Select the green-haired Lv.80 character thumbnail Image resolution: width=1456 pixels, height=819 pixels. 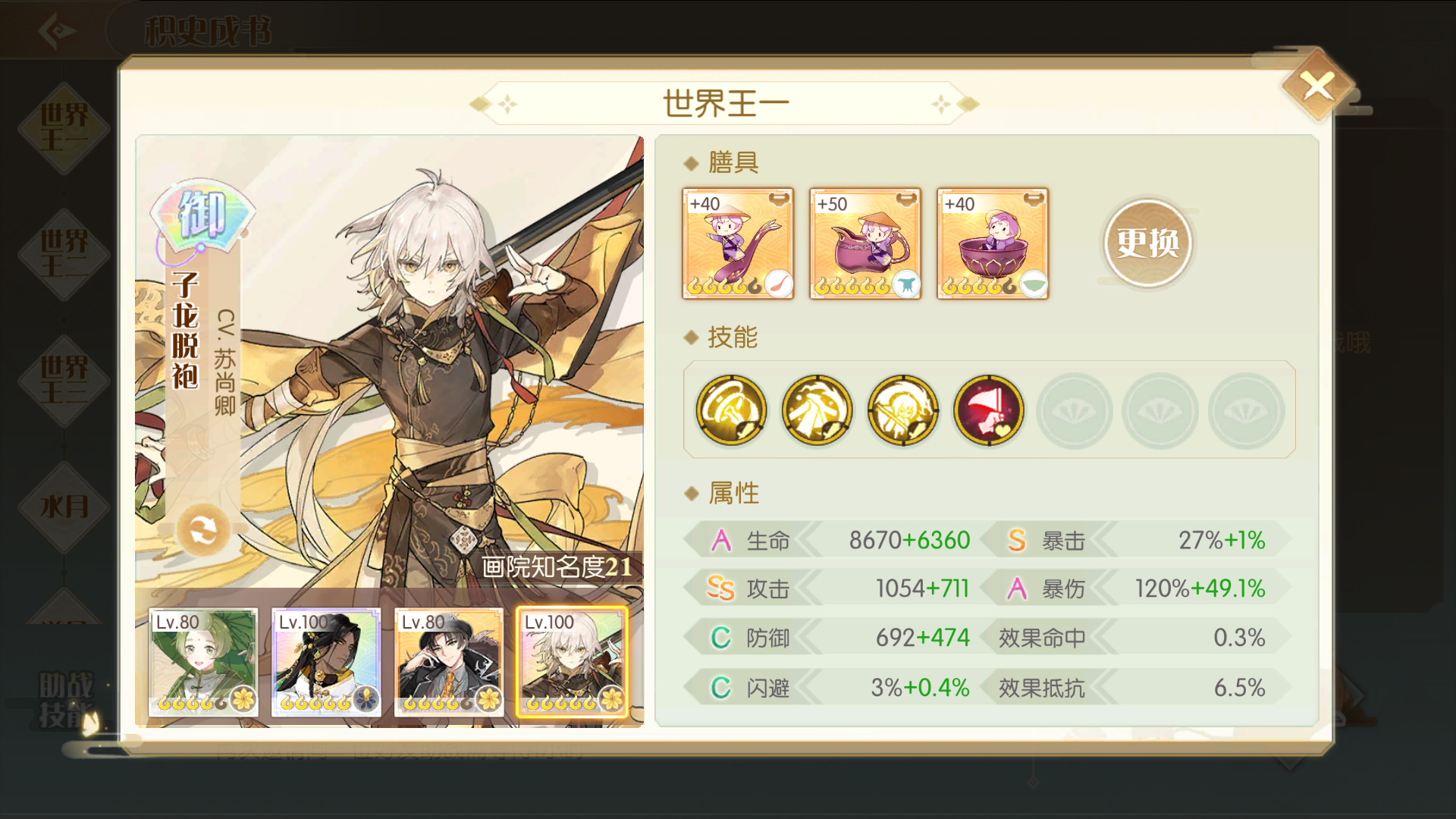click(203, 662)
